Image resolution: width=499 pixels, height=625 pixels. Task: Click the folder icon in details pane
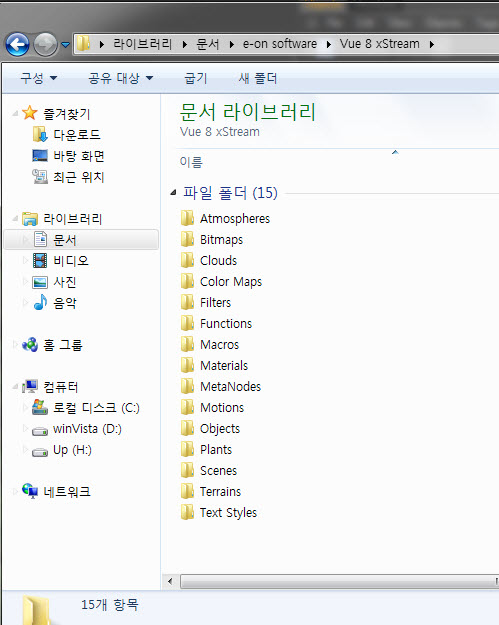pyautogui.click(x=37, y=610)
